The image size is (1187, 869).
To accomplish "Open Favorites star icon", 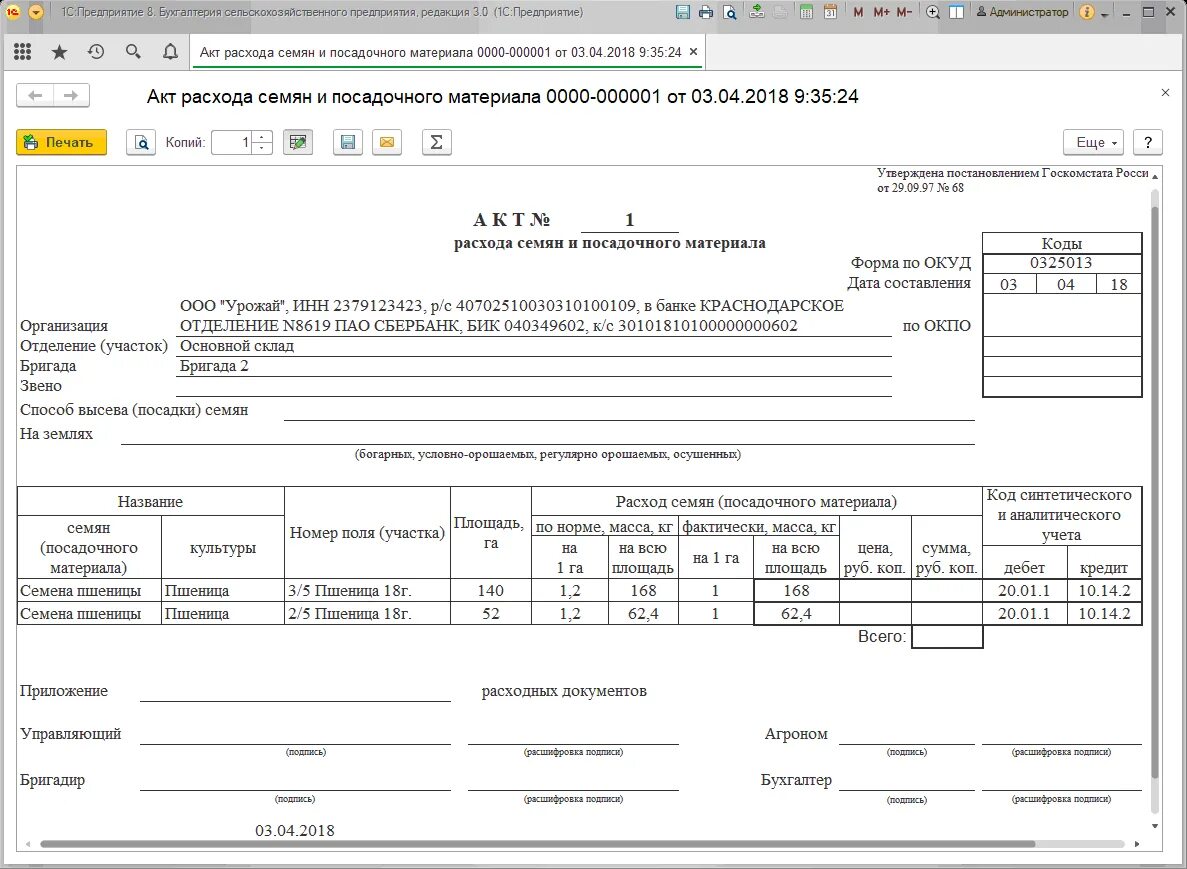I will pos(59,51).
